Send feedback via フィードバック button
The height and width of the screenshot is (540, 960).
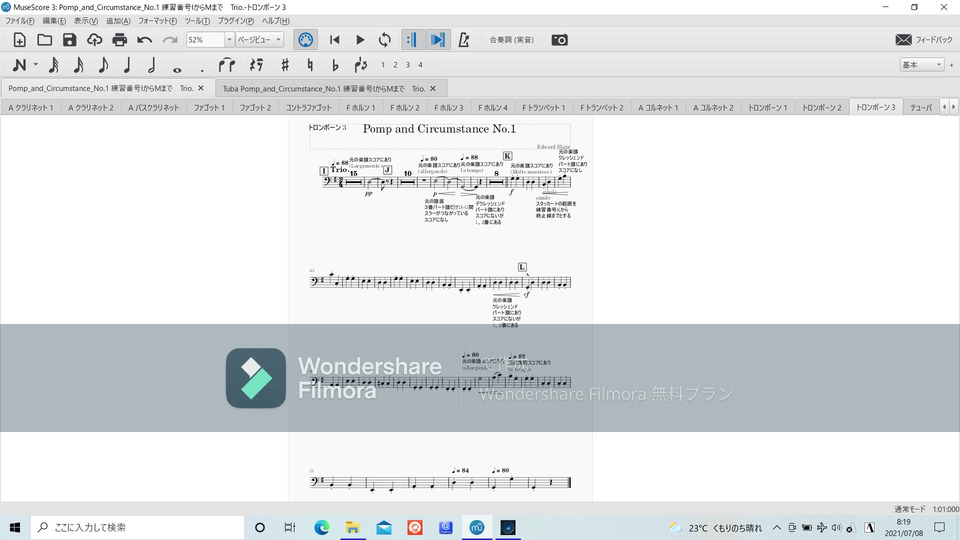coord(923,40)
